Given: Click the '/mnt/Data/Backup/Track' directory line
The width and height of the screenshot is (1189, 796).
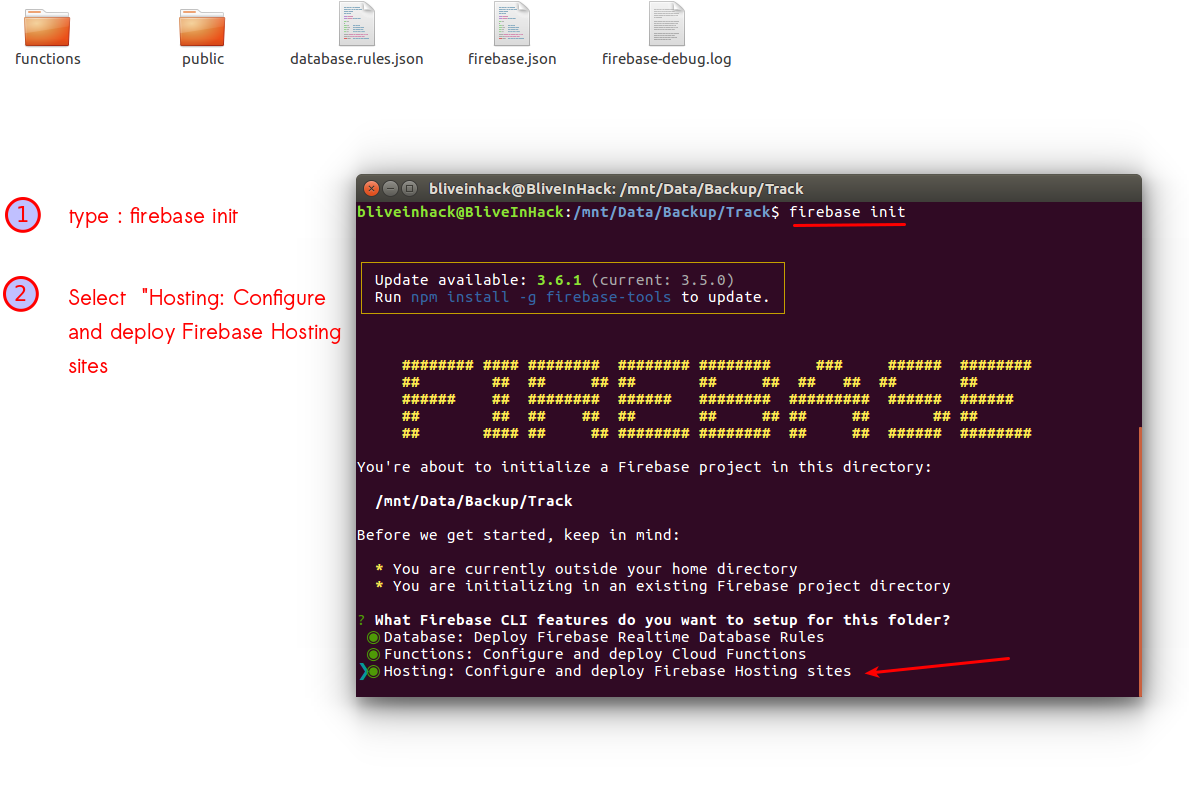Looking at the screenshot, I should click(x=474, y=501).
